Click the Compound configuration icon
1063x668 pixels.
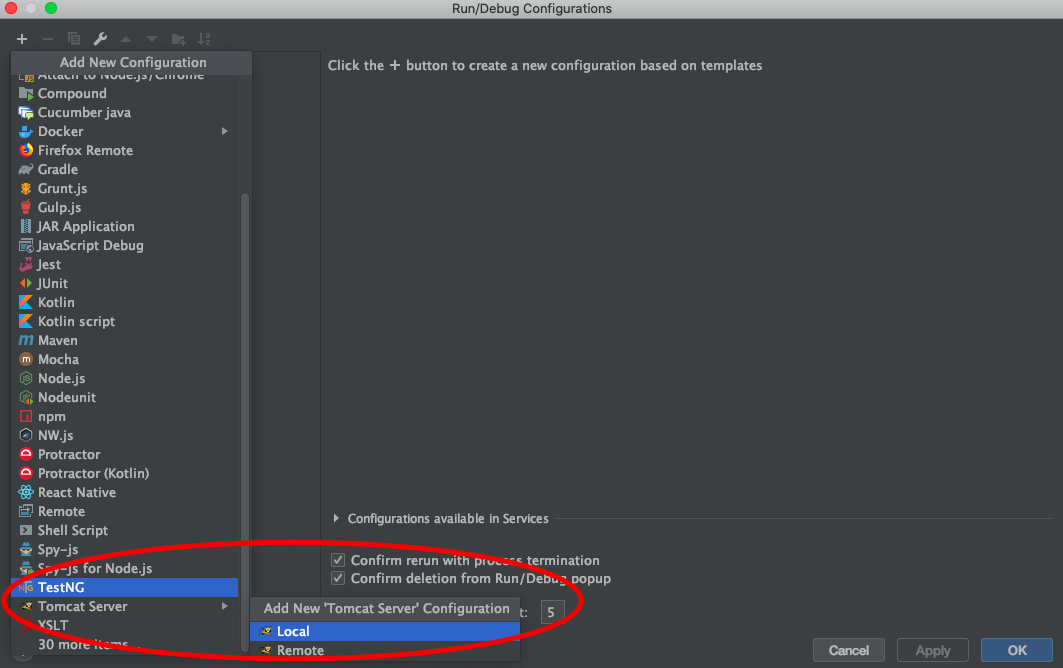tap(26, 94)
